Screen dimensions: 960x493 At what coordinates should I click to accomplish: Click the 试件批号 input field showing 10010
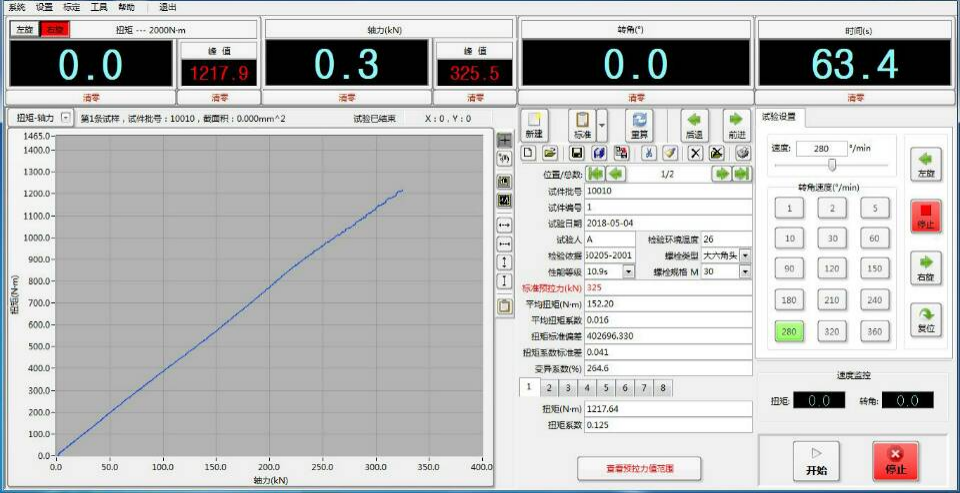point(667,190)
